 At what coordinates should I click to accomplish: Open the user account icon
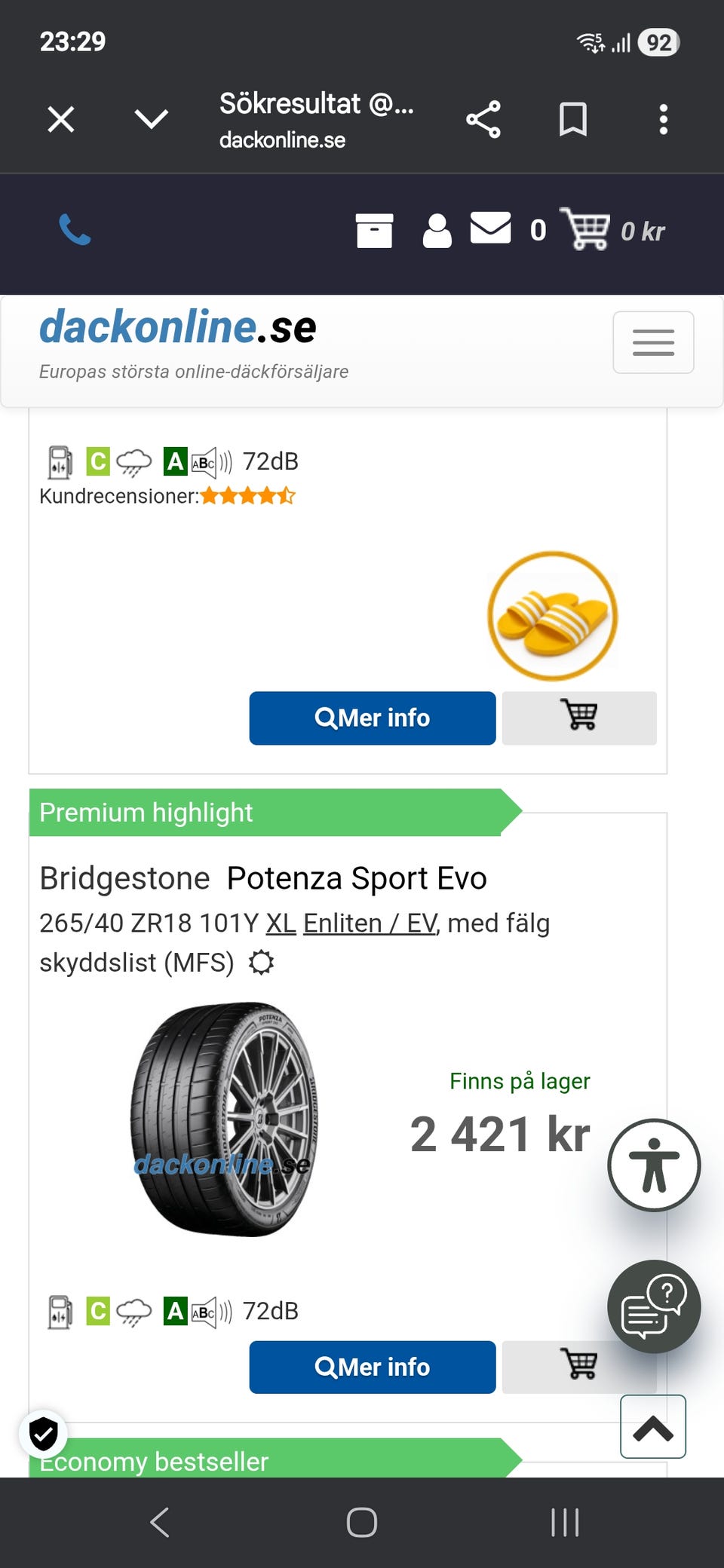pyautogui.click(x=437, y=231)
